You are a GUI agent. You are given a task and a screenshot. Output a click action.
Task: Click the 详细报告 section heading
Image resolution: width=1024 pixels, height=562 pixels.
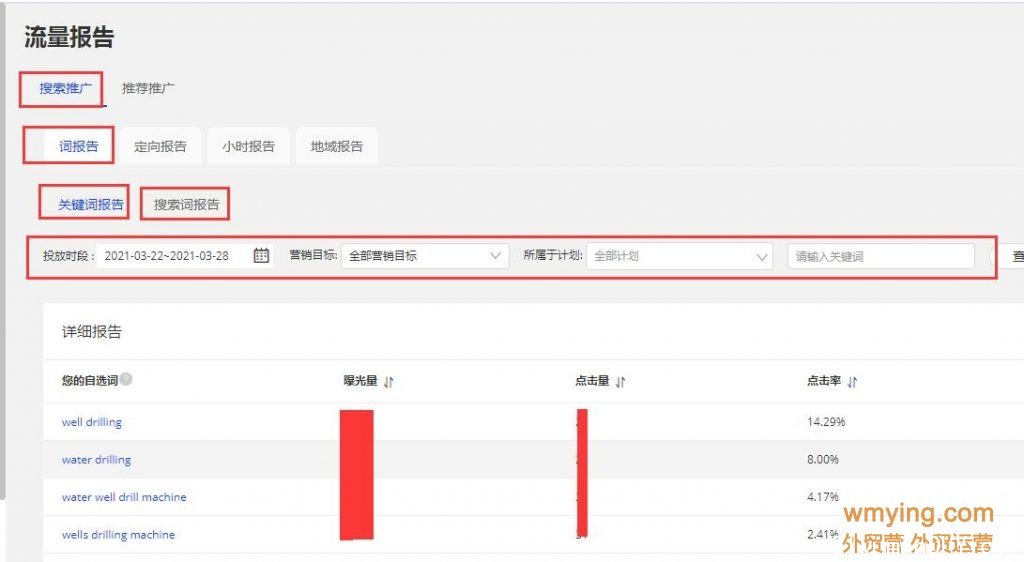tap(91, 332)
